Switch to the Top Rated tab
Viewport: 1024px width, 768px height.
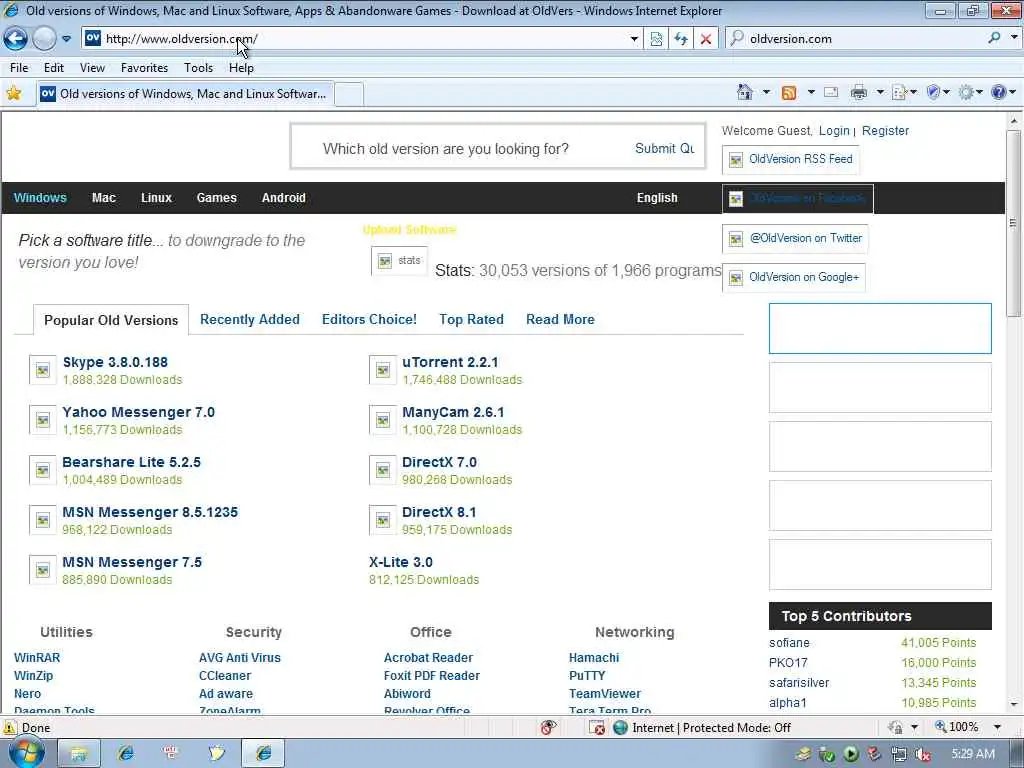(x=471, y=319)
